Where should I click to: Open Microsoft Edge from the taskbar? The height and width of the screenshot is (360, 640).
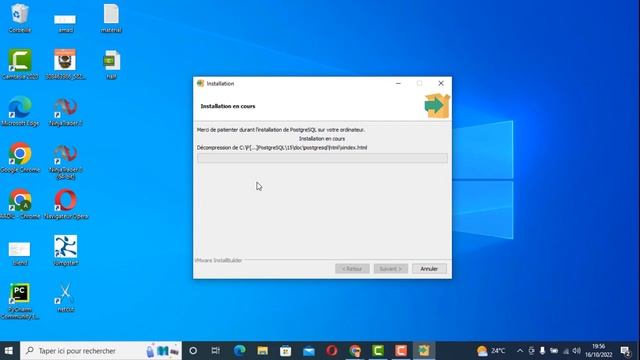click(240, 351)
